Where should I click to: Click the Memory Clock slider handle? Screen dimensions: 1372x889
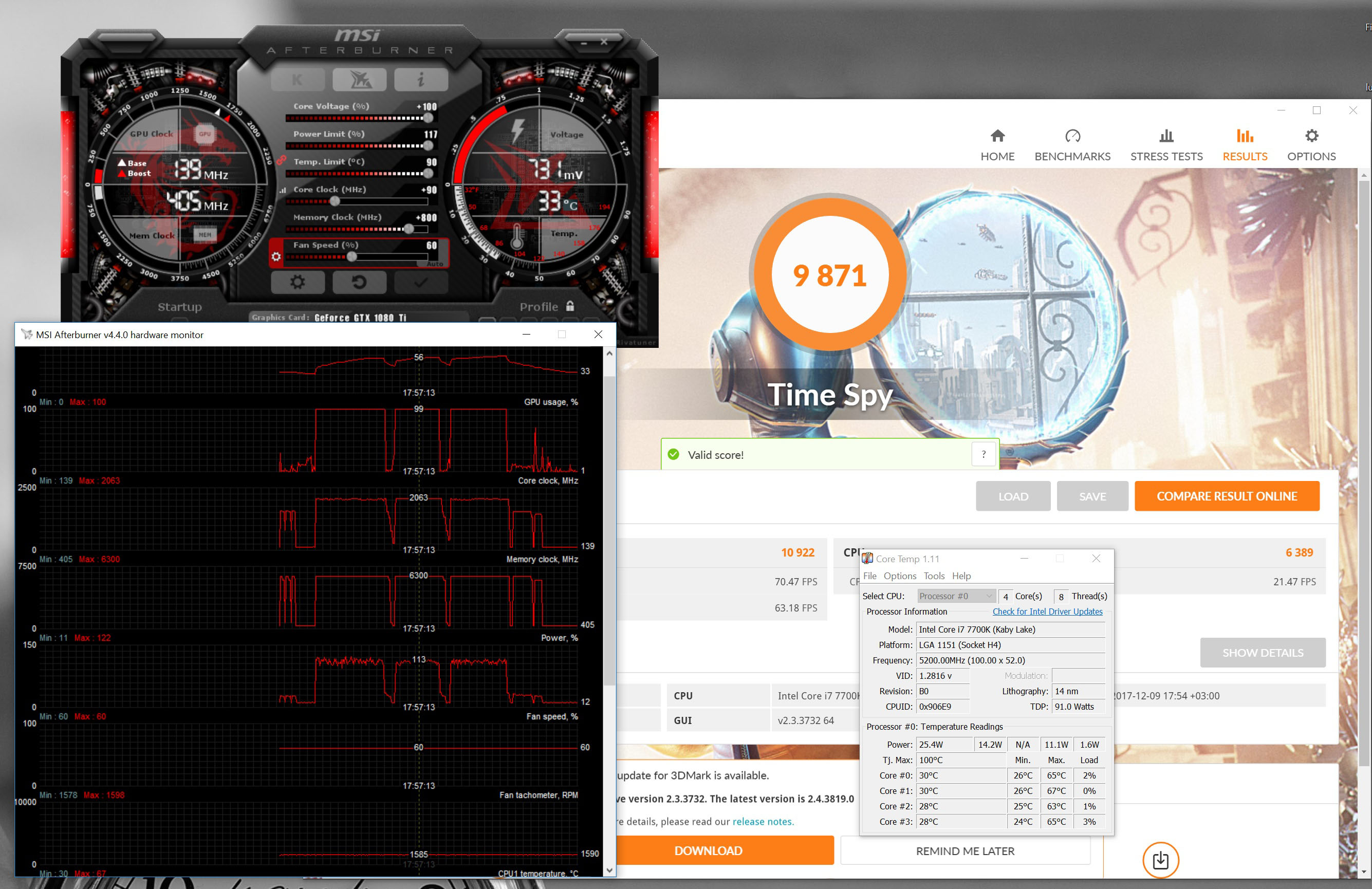click(409, 229)
